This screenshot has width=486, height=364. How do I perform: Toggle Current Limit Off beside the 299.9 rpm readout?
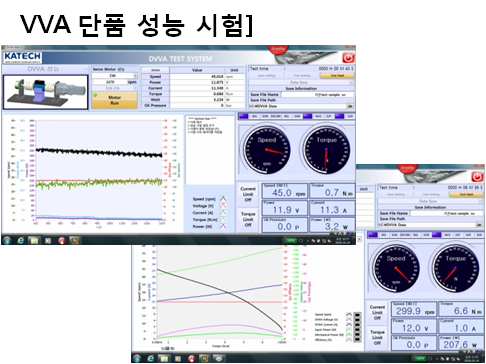point(377,313)
